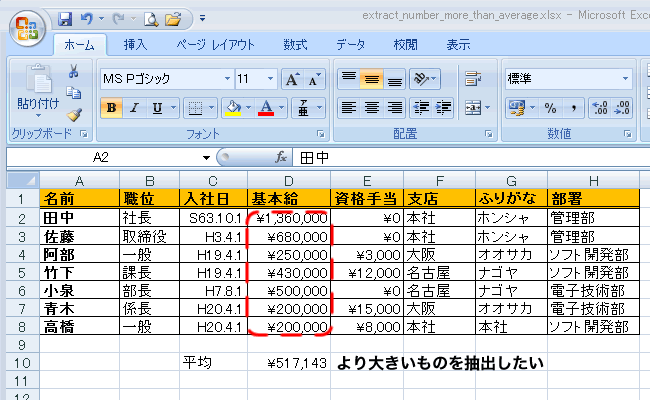Toggle underline formatting
The width and height of the screenshot is (650, 400).
pyautogui.click(x=157, y=108)
